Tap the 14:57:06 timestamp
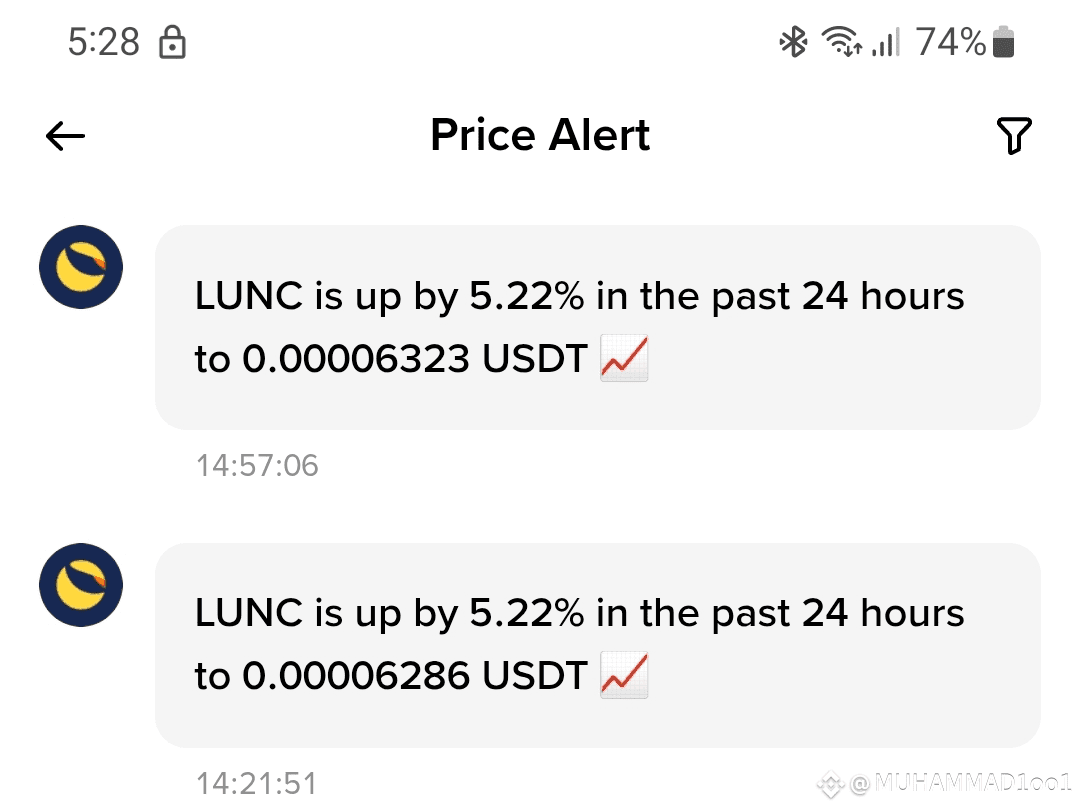Screen dimensions: 1080x810 coord(257,466)
